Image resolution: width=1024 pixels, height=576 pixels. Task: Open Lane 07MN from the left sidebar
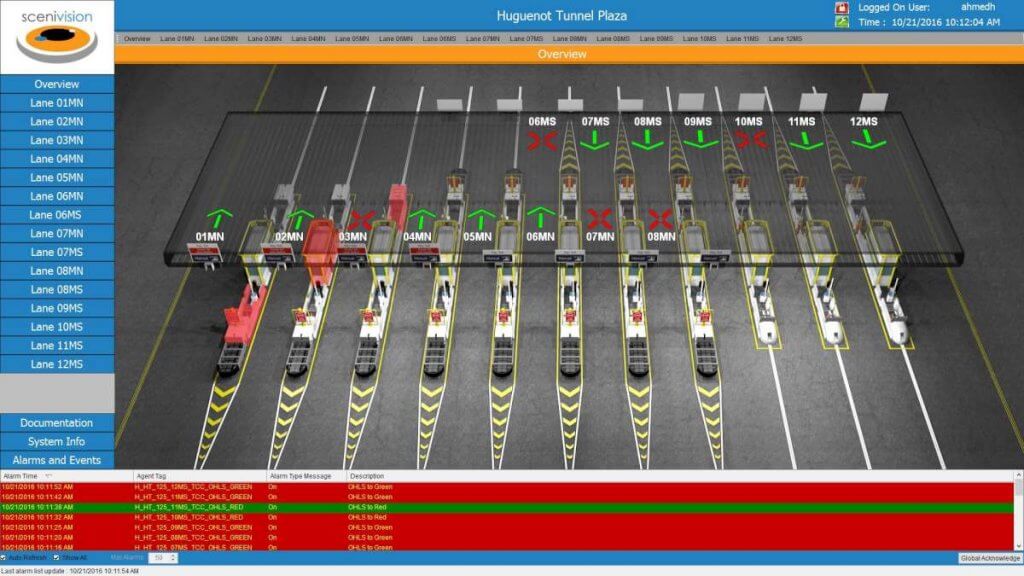point(57,233)
